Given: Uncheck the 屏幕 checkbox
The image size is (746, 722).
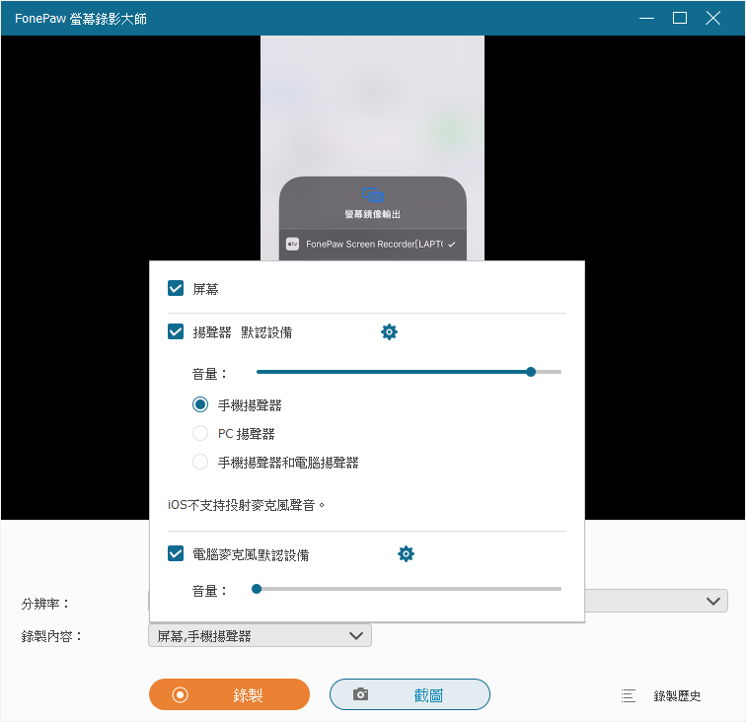Looking at the screenshot, I should tap(176, 288).
